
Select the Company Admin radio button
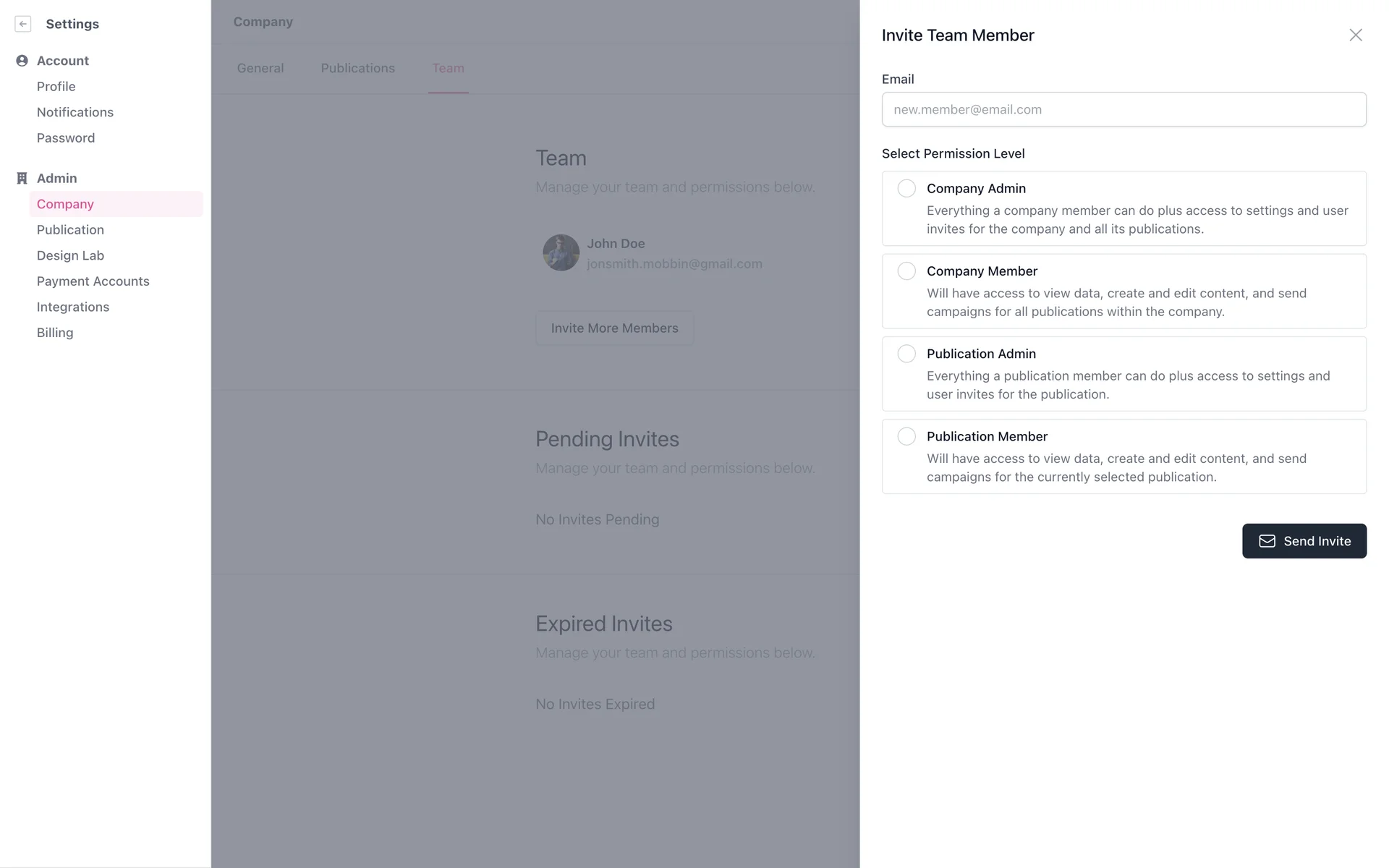906,189
